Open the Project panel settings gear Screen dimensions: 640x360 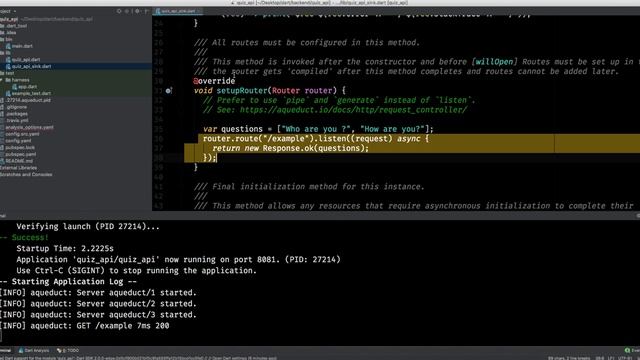[x=137, y=11]
